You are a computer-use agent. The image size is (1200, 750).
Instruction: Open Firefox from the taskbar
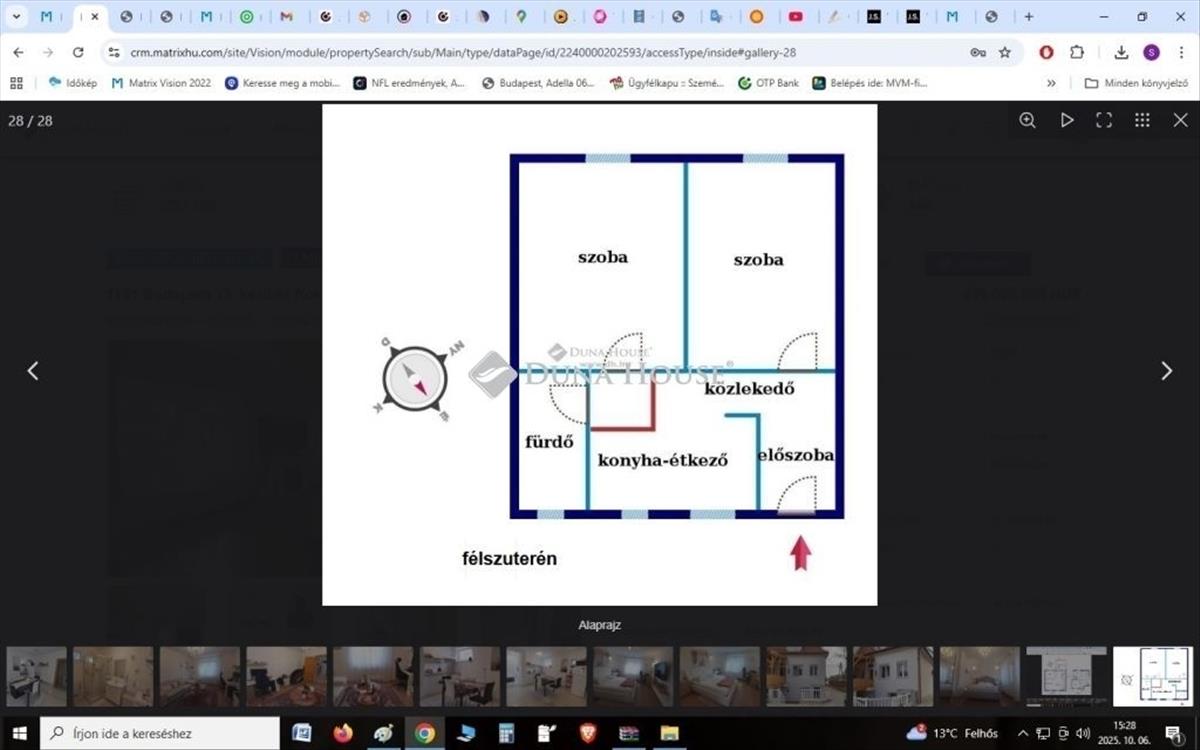point(343,733)
